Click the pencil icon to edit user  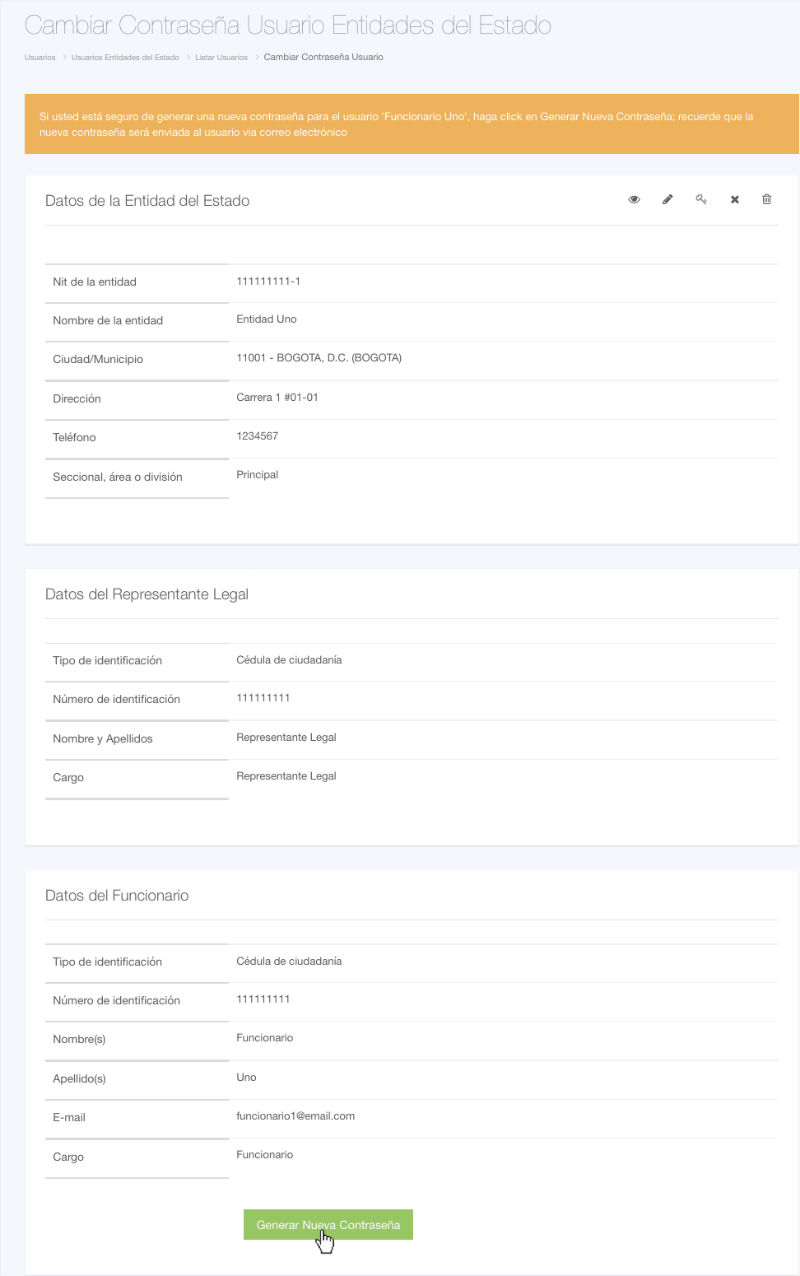668,200
